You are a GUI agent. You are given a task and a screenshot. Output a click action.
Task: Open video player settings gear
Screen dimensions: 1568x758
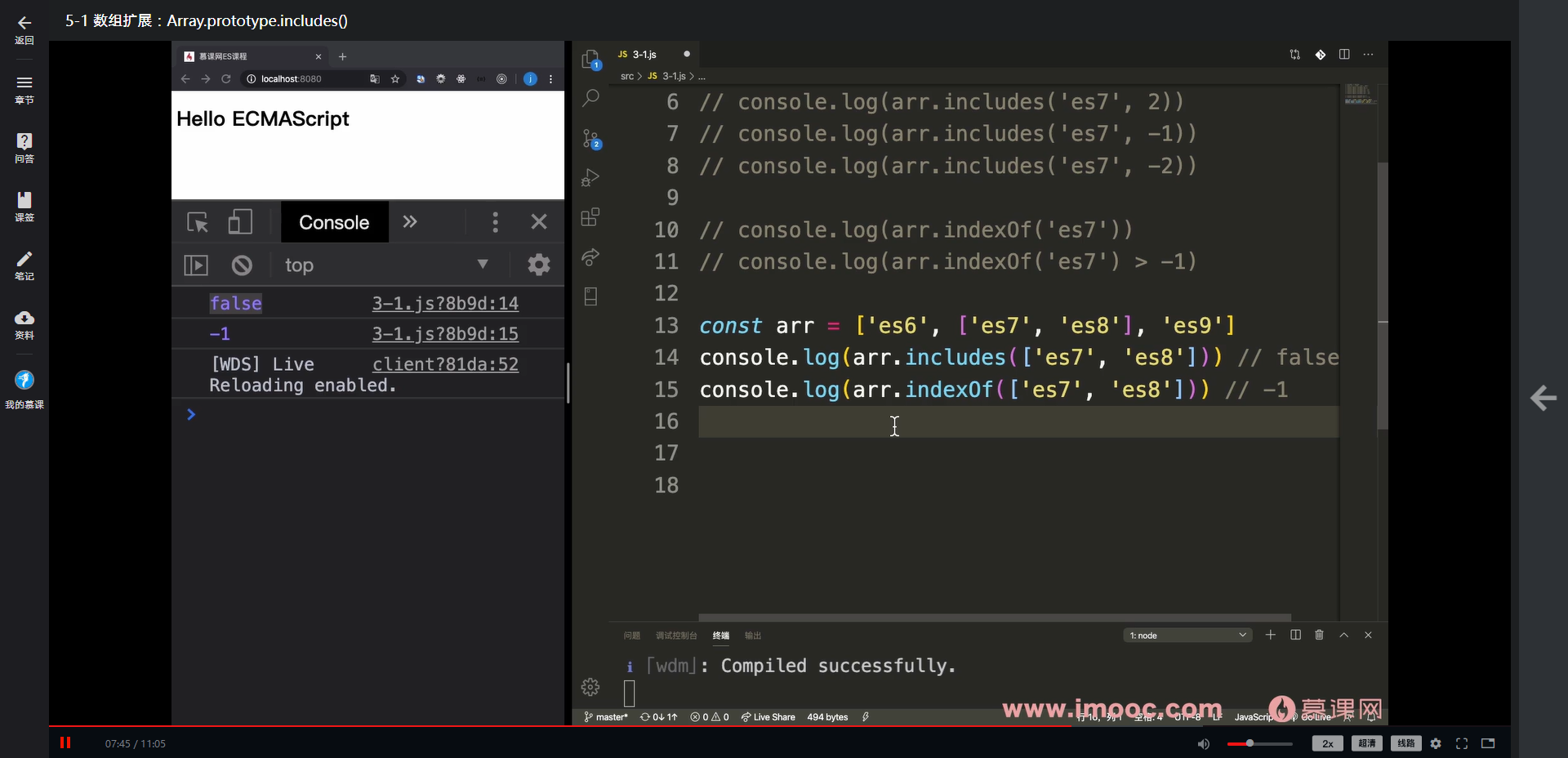pyautogui.click(x=1436, y=743)
